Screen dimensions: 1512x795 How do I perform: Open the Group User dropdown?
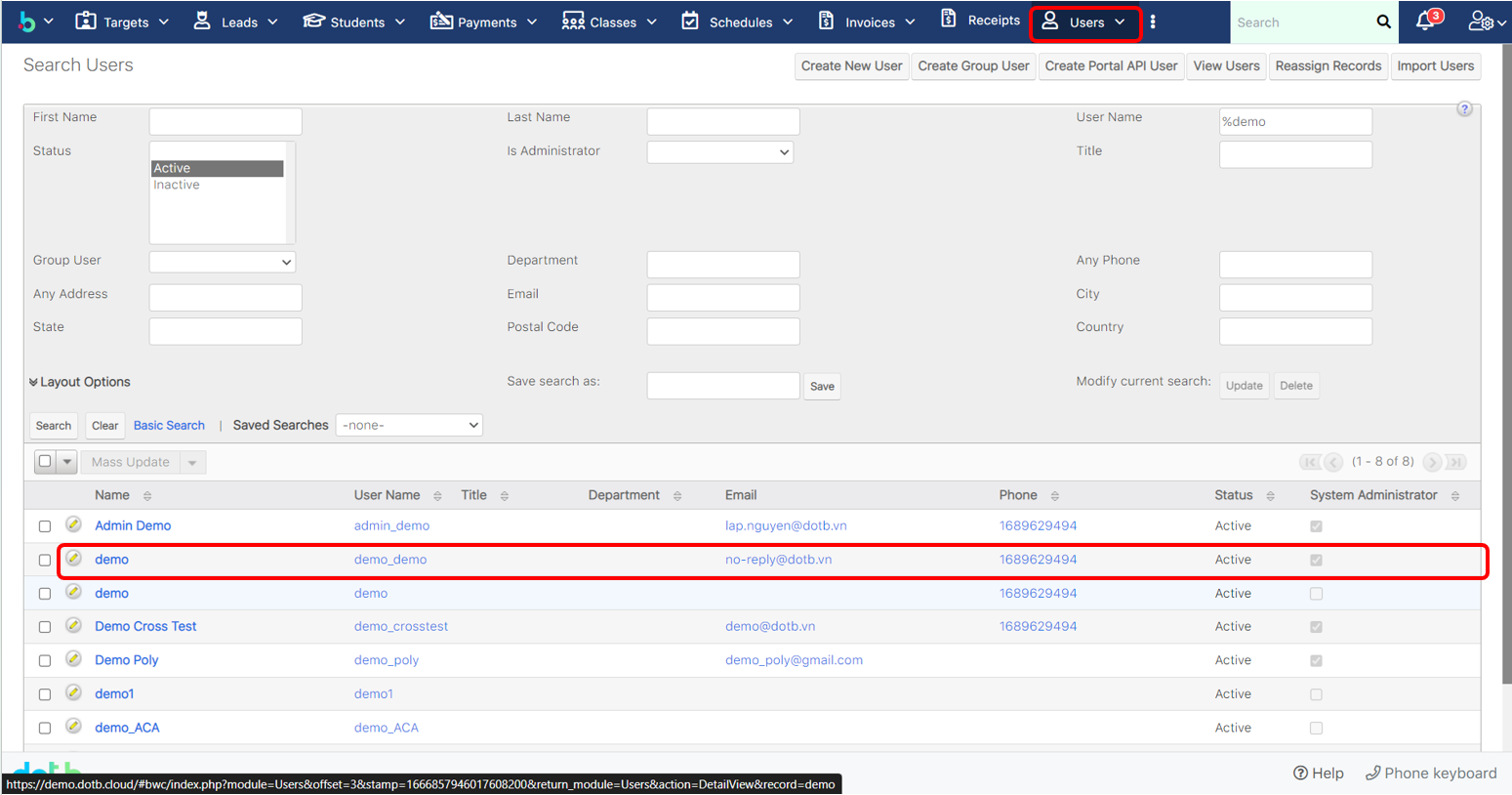(223, 262)
